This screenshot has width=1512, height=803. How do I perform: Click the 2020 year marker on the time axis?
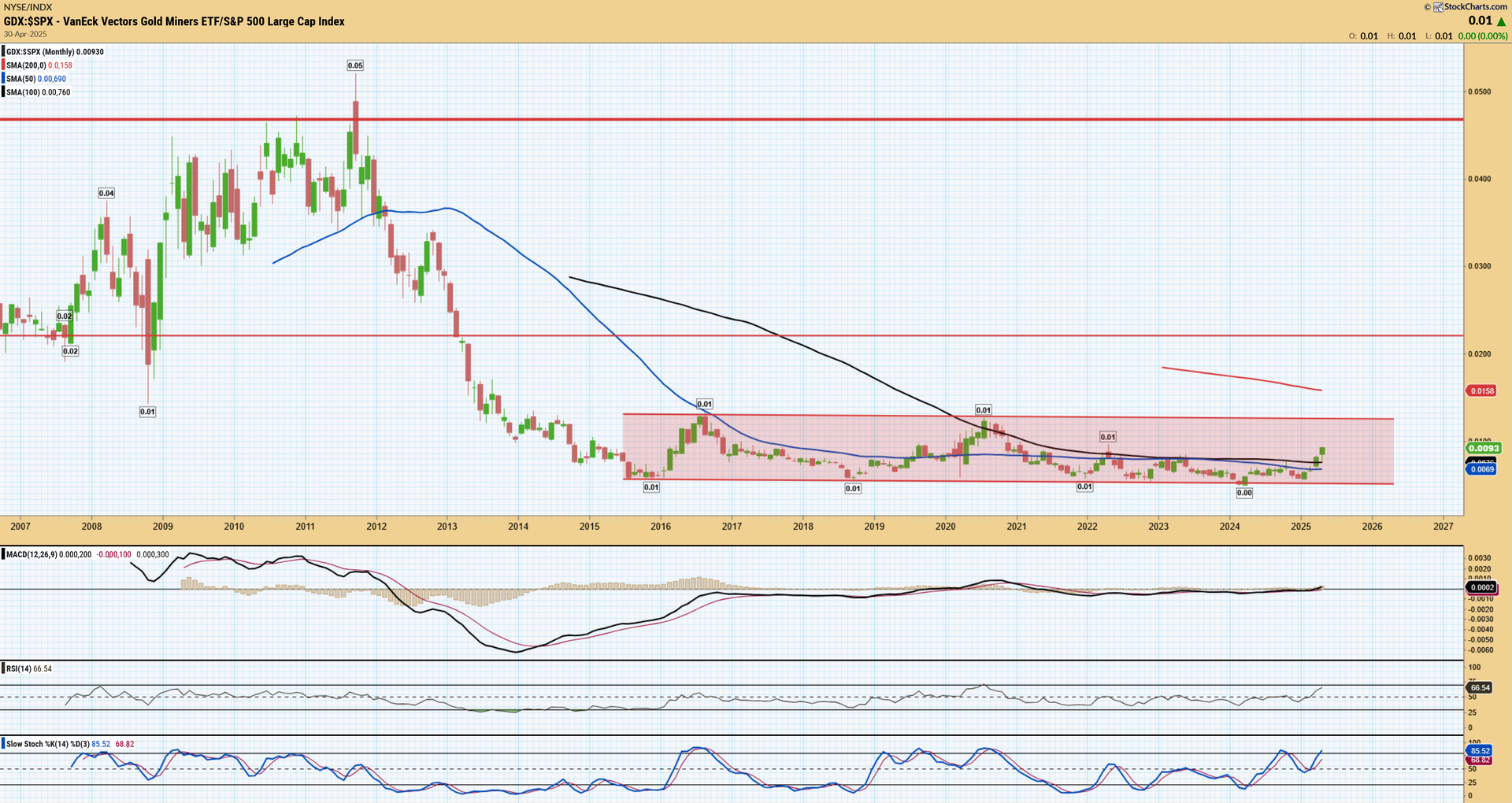[x=945, y=526]
